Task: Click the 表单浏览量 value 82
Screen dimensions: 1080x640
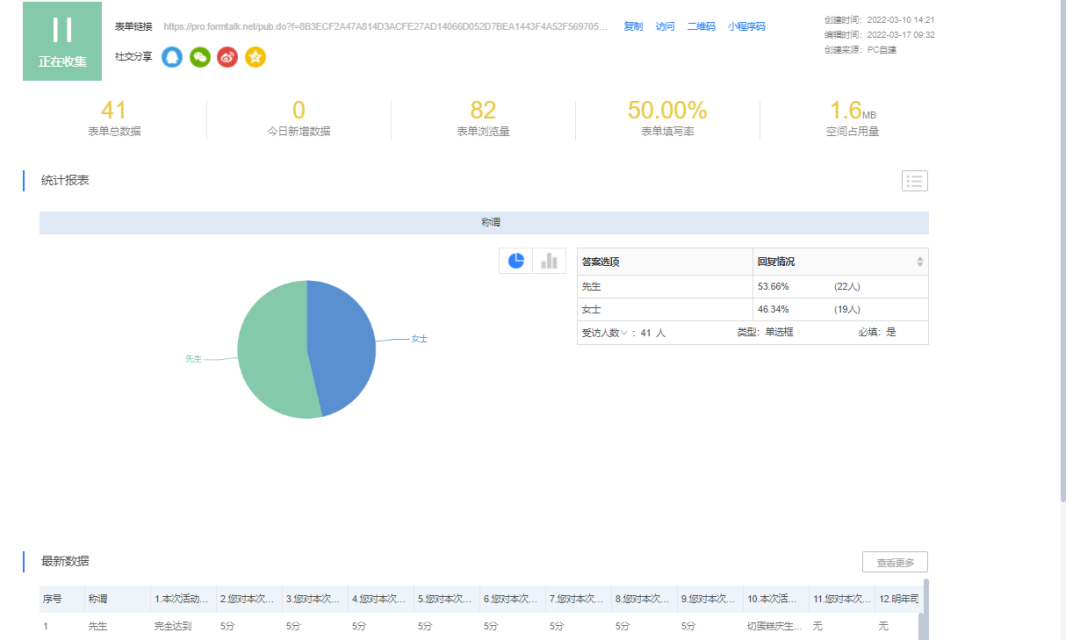Action: (483, 110)
